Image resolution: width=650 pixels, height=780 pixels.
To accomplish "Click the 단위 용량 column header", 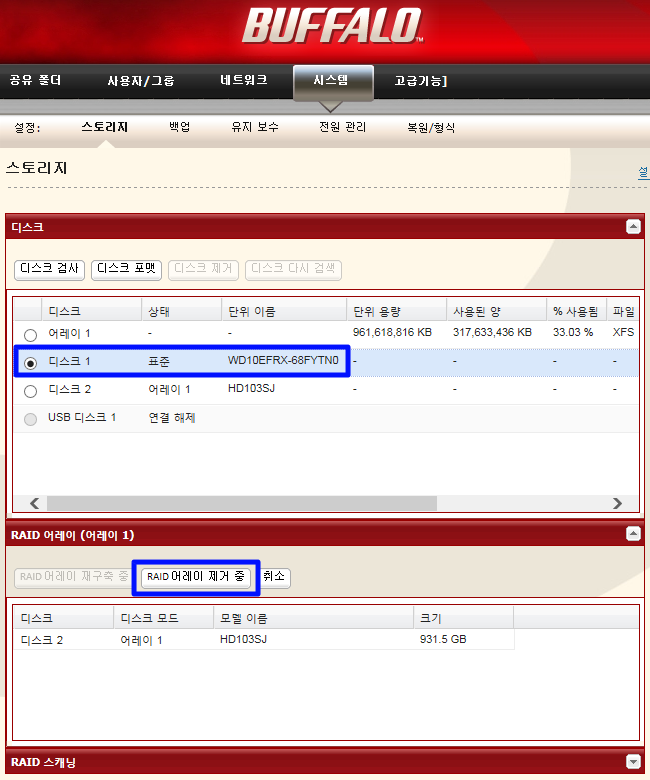I will coord(396,311).
